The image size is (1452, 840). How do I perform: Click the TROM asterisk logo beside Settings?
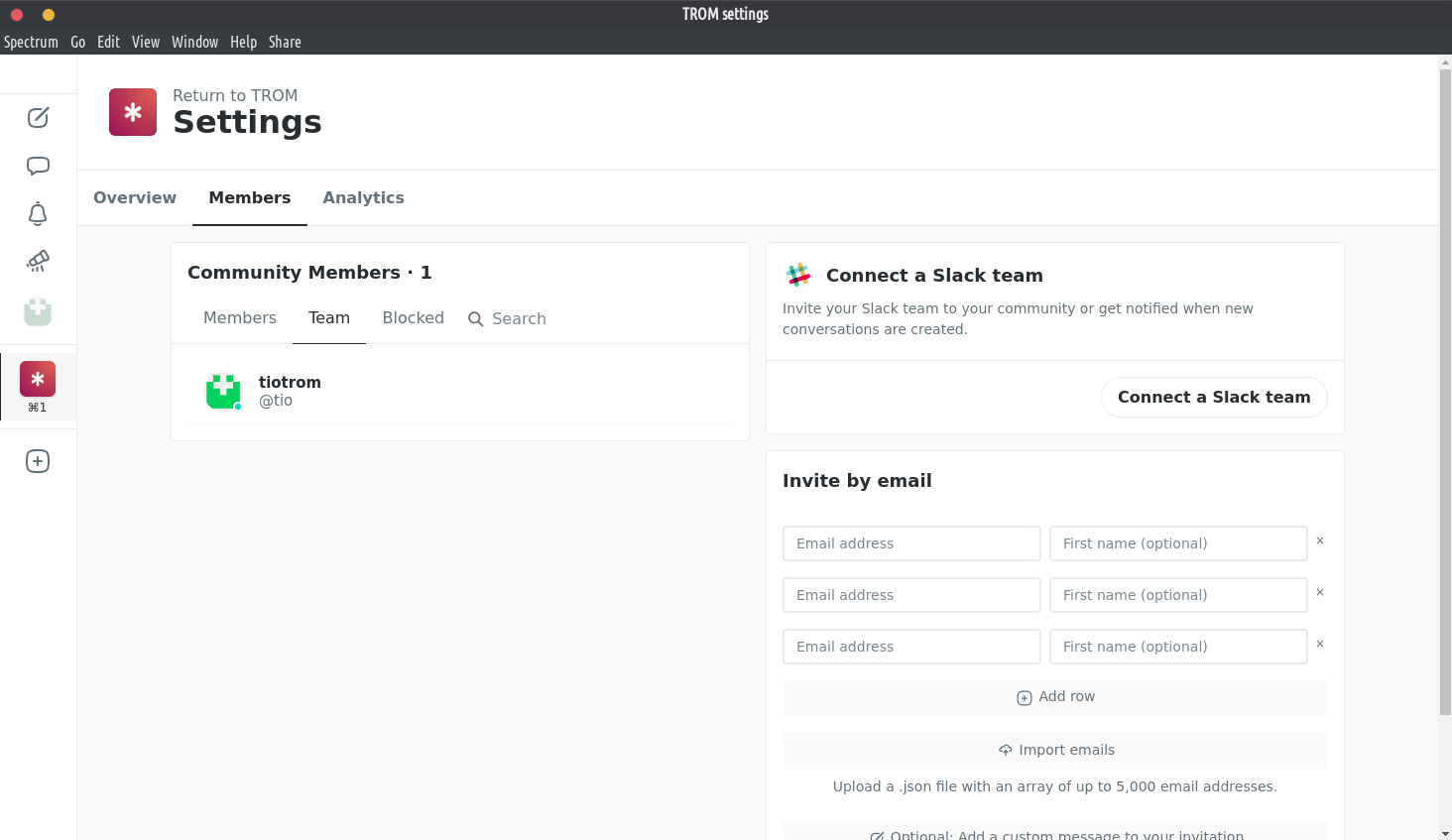tap(133, 112)
